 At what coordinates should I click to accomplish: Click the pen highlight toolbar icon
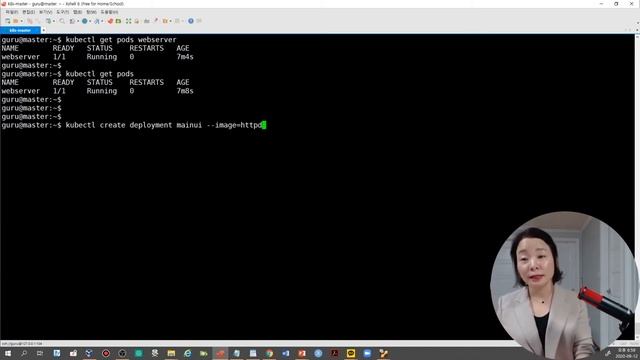click(156, 21)
